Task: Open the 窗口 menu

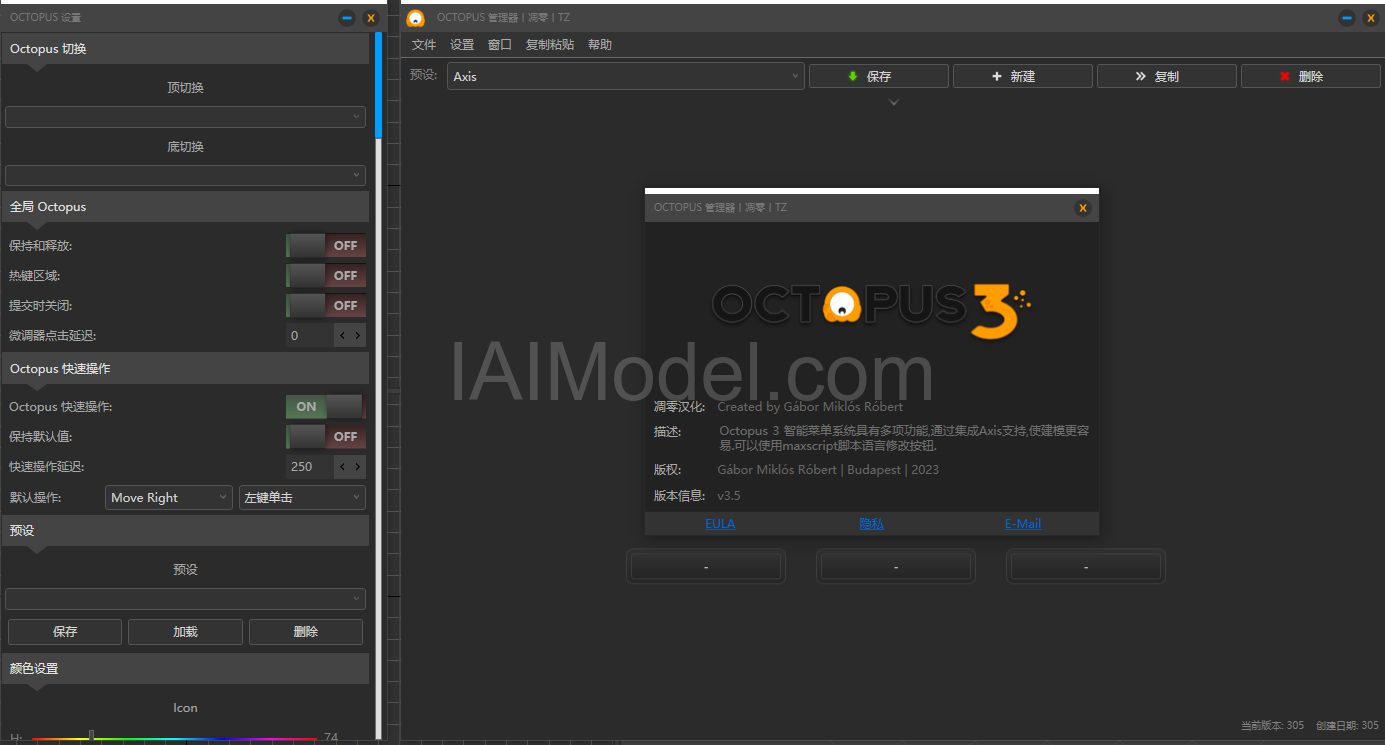Action: click(x=500, y=45)
